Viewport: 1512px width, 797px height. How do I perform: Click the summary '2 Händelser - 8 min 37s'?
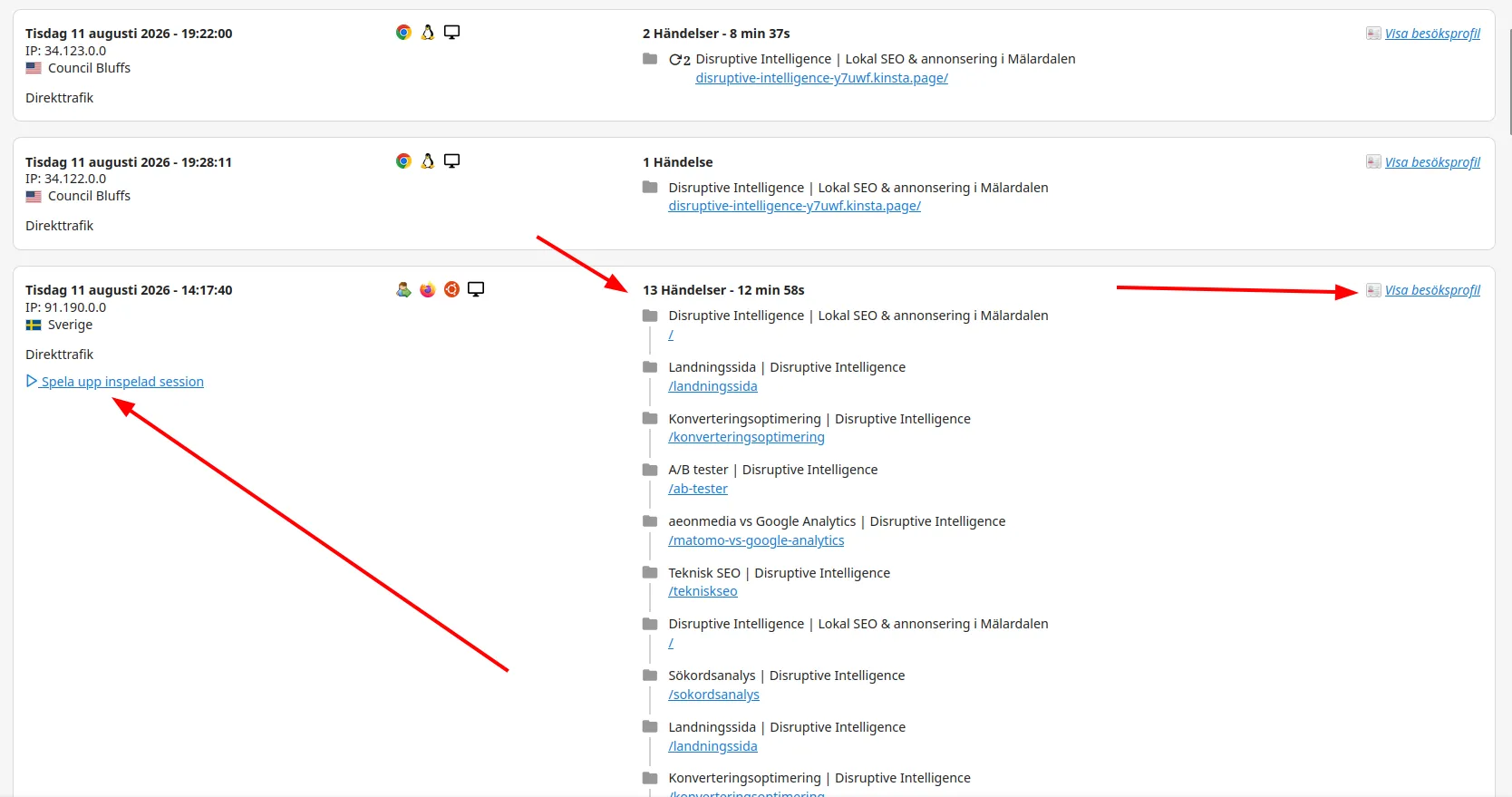[716, 34]
